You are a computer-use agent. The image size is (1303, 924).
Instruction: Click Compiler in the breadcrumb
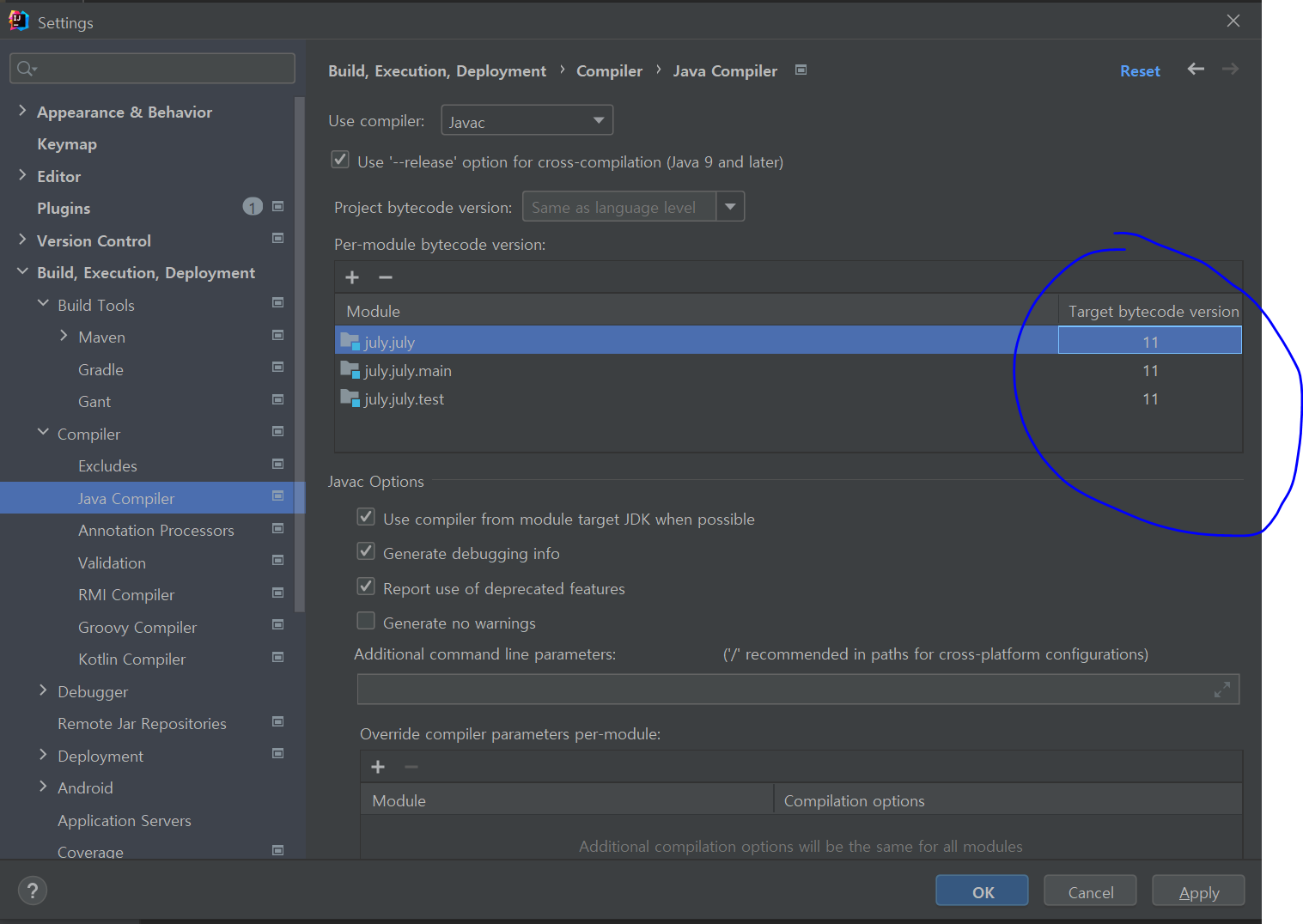(x=609, y=71)
